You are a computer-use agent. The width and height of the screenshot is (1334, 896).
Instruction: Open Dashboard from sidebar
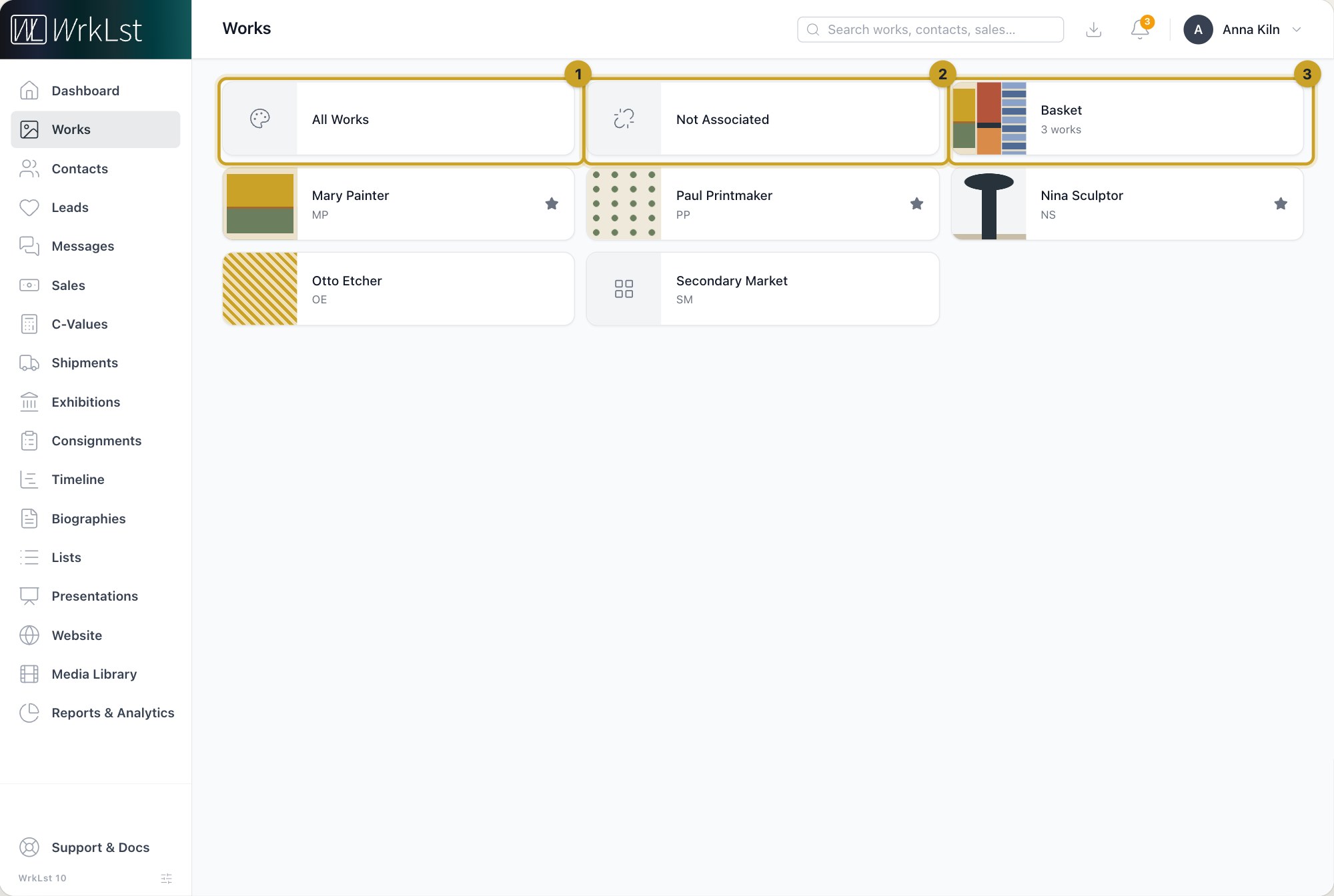tap(95, 91)
